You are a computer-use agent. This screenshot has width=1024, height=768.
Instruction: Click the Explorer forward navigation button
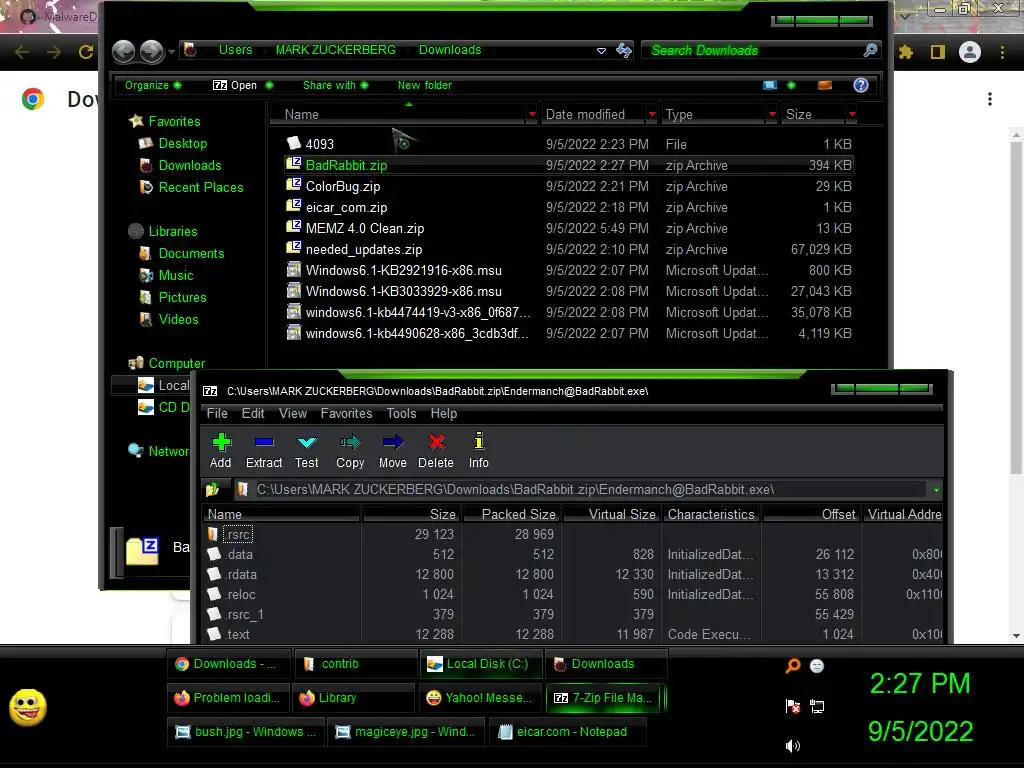pos(152,51)
